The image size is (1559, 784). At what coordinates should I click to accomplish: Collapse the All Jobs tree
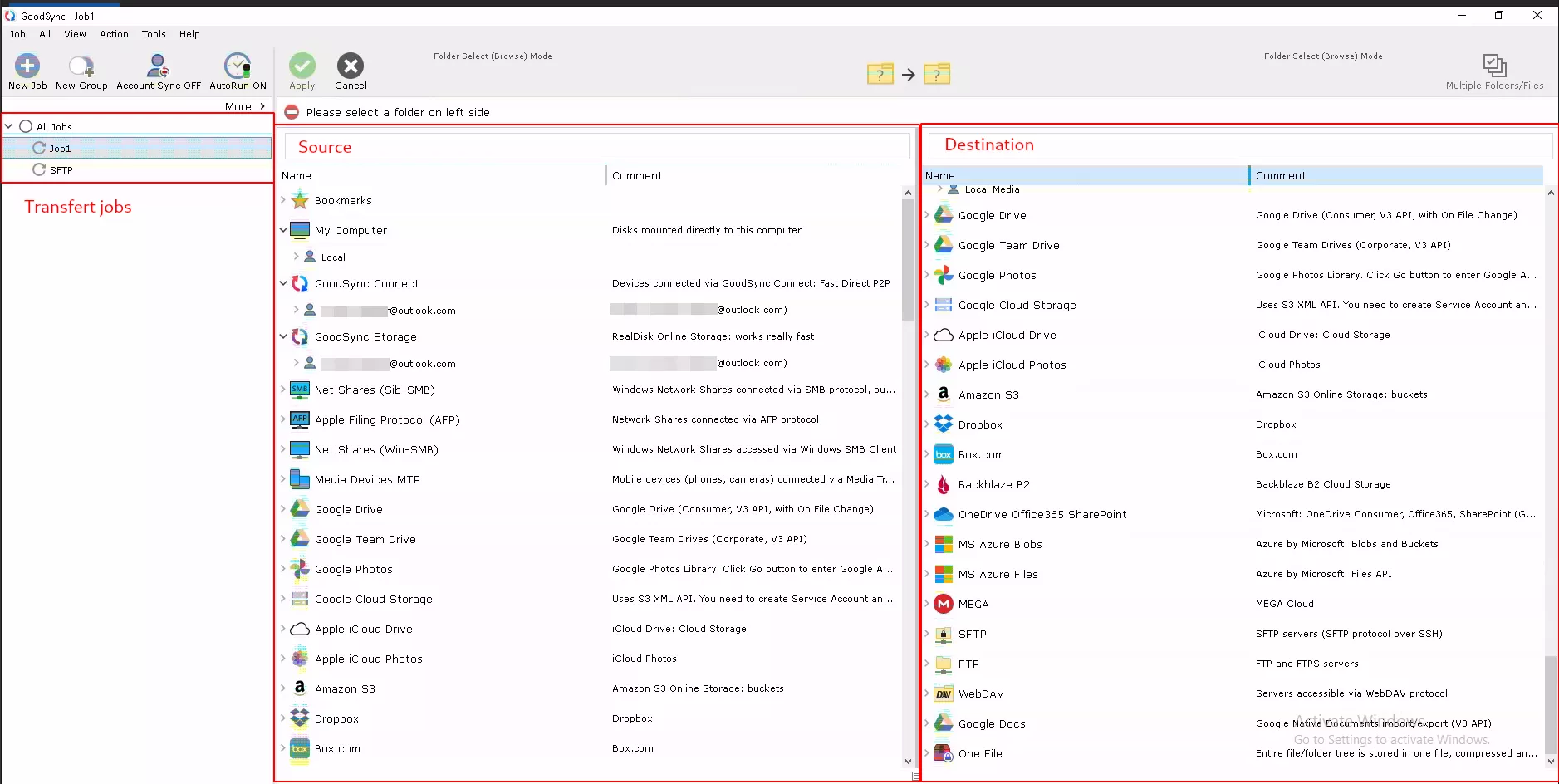[x=9, y=126]
